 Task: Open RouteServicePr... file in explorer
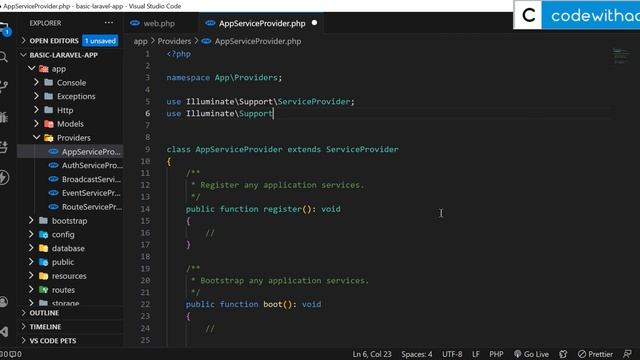70,207
